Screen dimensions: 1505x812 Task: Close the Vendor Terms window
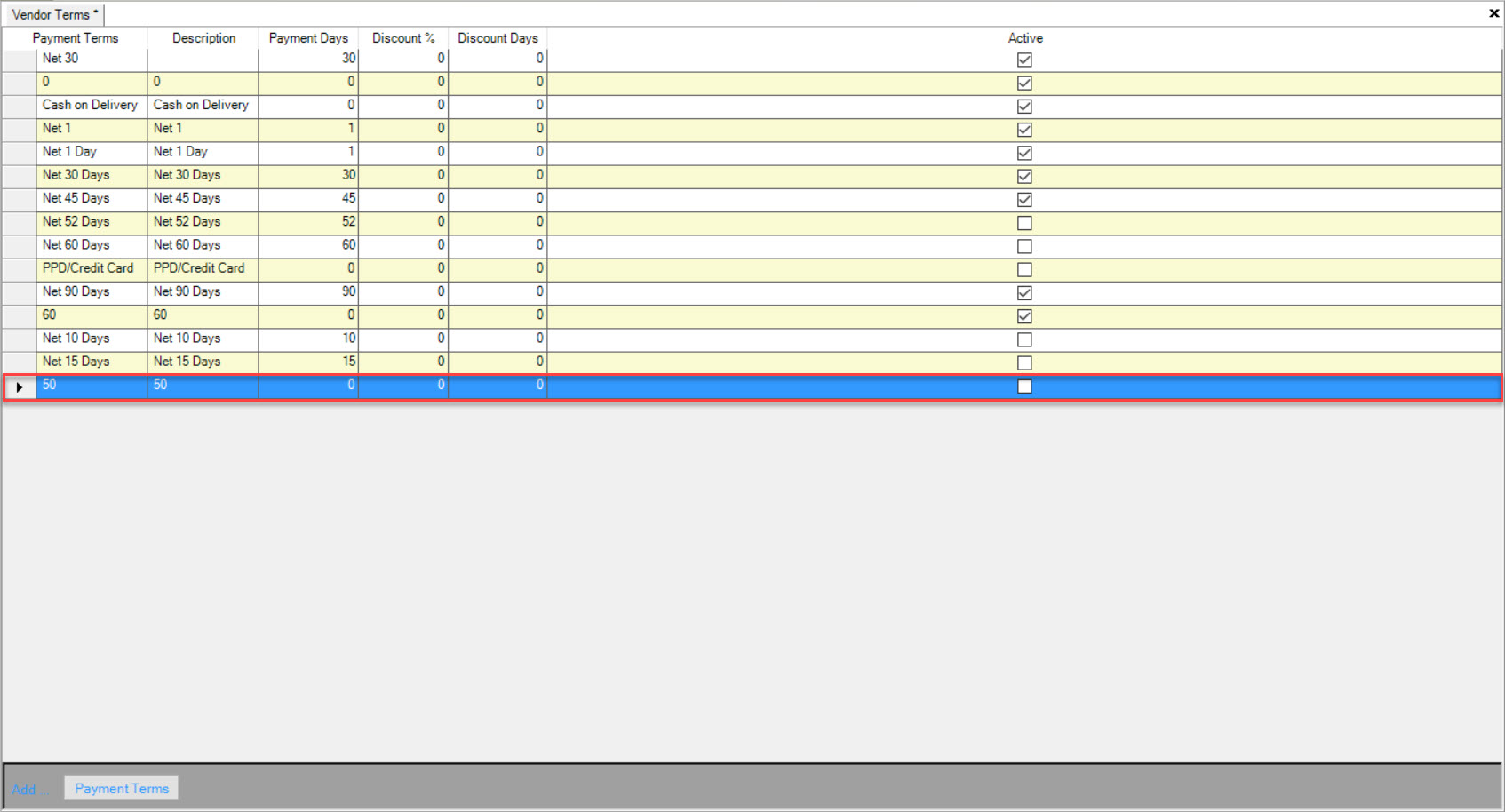(x=1493, y=13)
